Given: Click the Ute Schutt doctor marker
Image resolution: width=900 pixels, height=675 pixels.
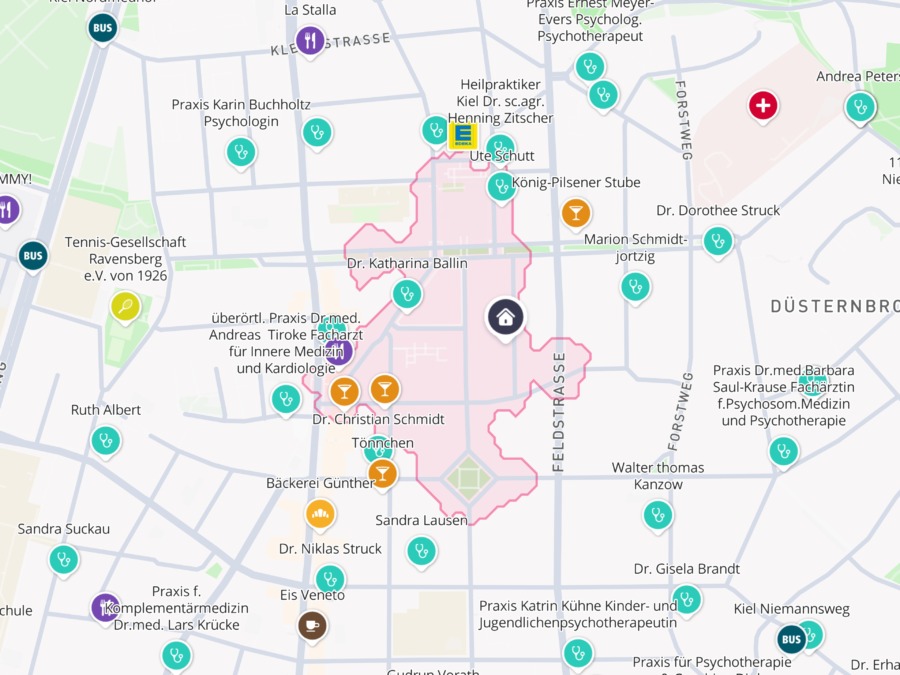Looking at the screenshot, I should point(501,187).
